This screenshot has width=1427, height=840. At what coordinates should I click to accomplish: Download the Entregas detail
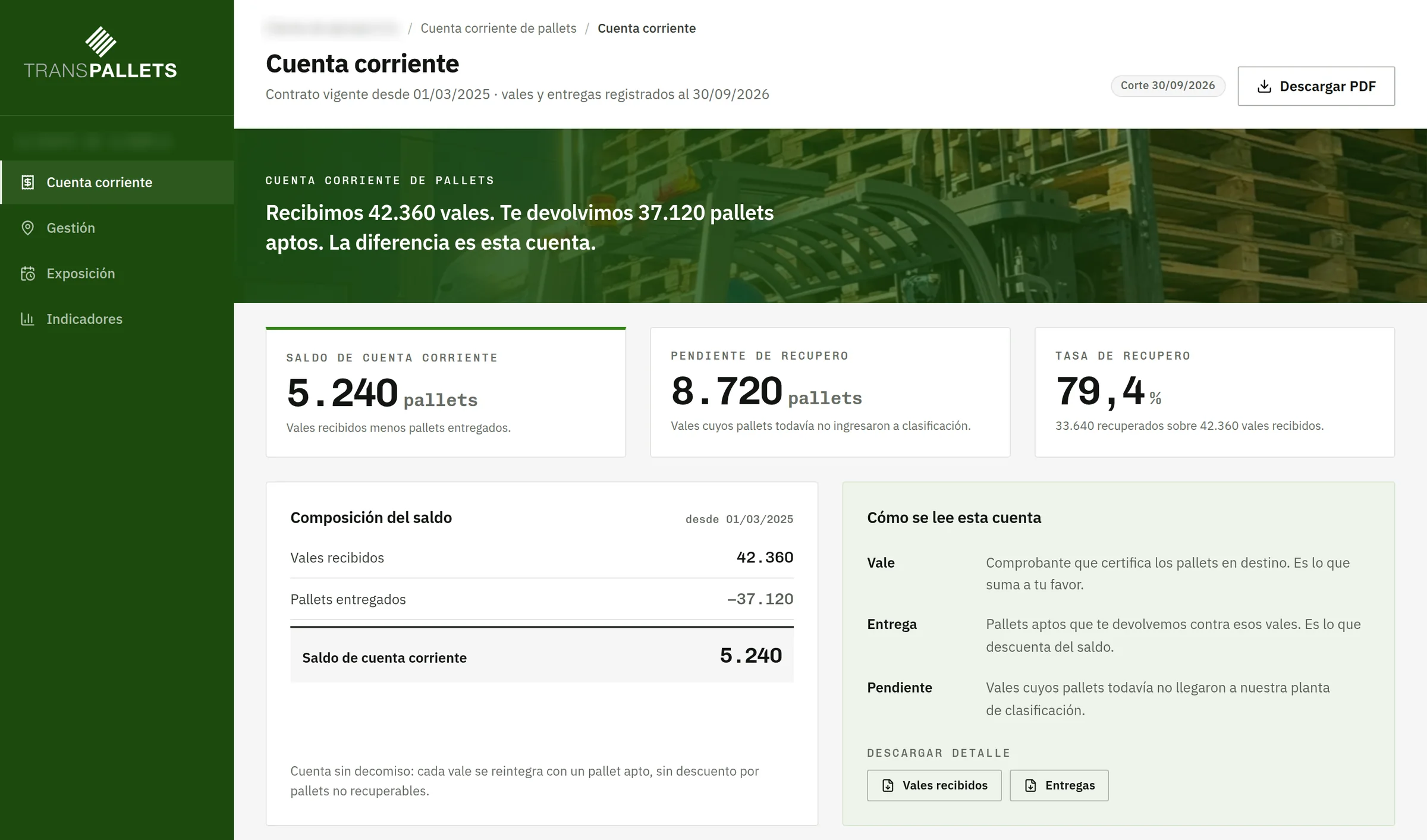[x=1059, y=785]
